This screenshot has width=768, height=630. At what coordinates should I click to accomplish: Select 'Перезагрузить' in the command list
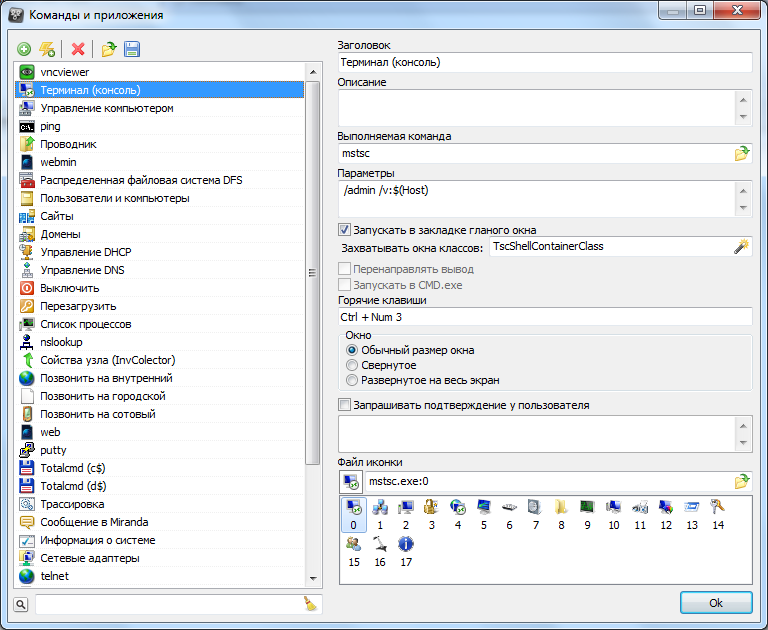coord(79,306)
